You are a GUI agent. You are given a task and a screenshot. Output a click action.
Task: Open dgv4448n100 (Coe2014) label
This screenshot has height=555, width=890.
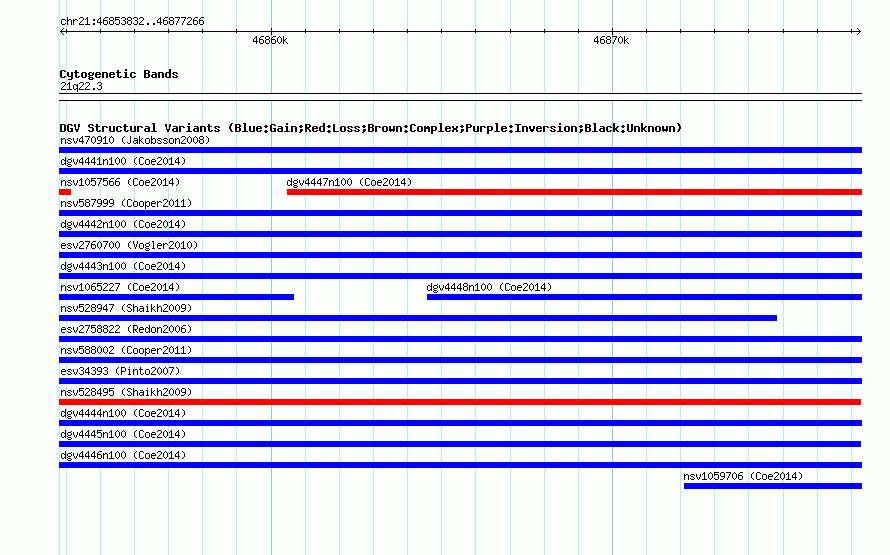(x=489, y=287)
